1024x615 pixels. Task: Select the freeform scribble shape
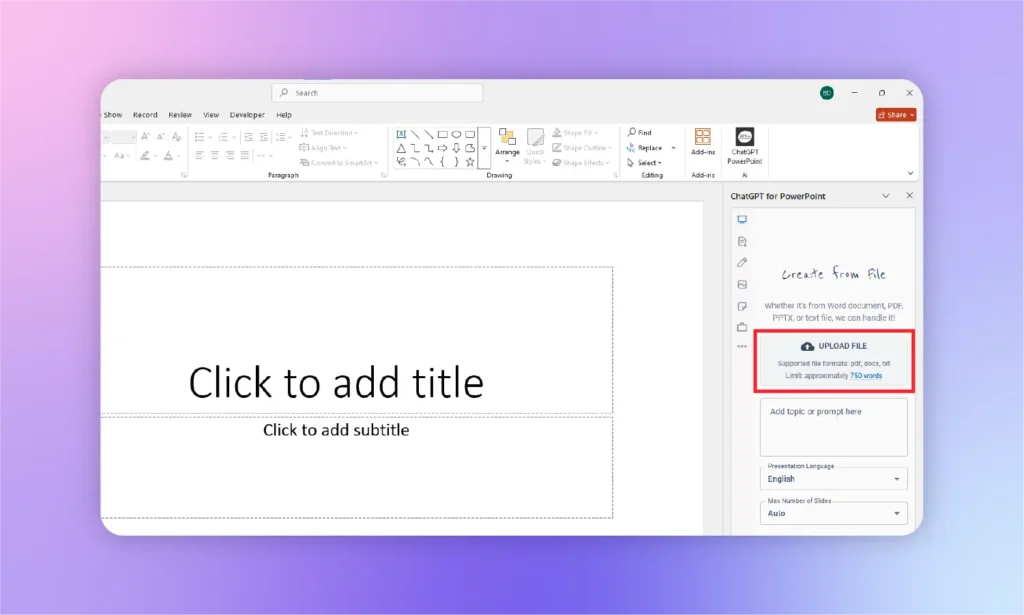pos(401,162)
